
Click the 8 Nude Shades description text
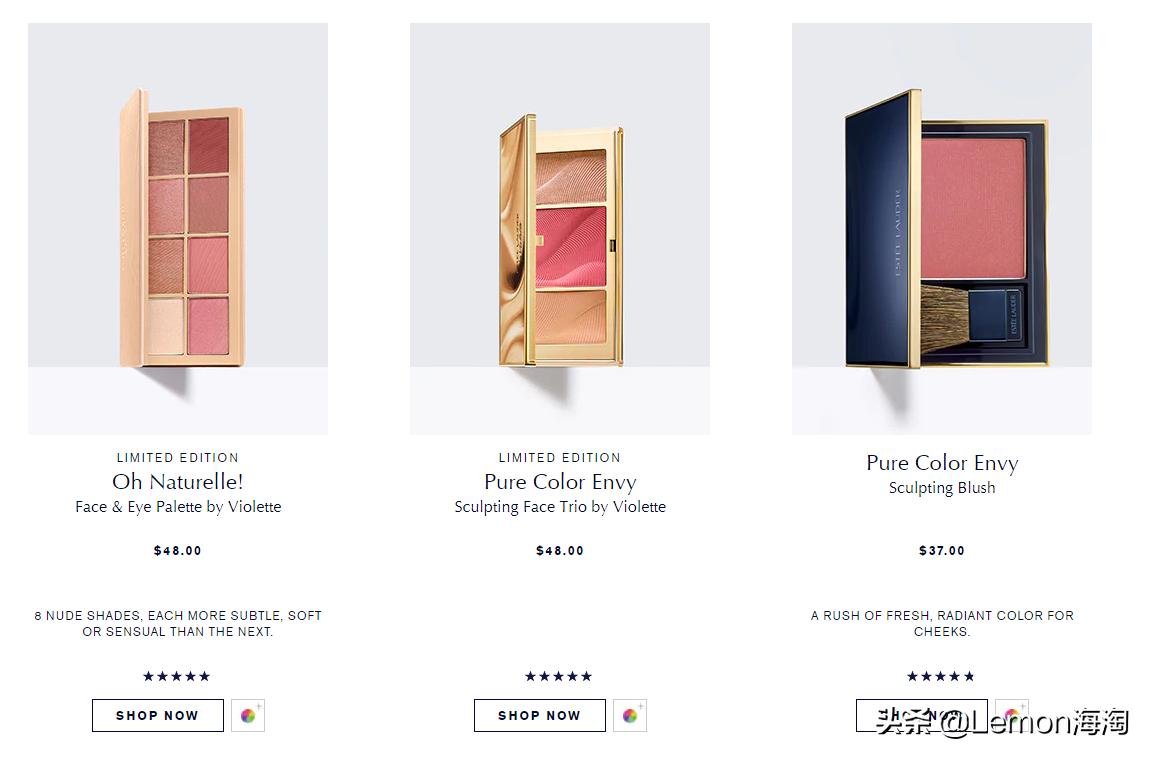coord(178,623)
